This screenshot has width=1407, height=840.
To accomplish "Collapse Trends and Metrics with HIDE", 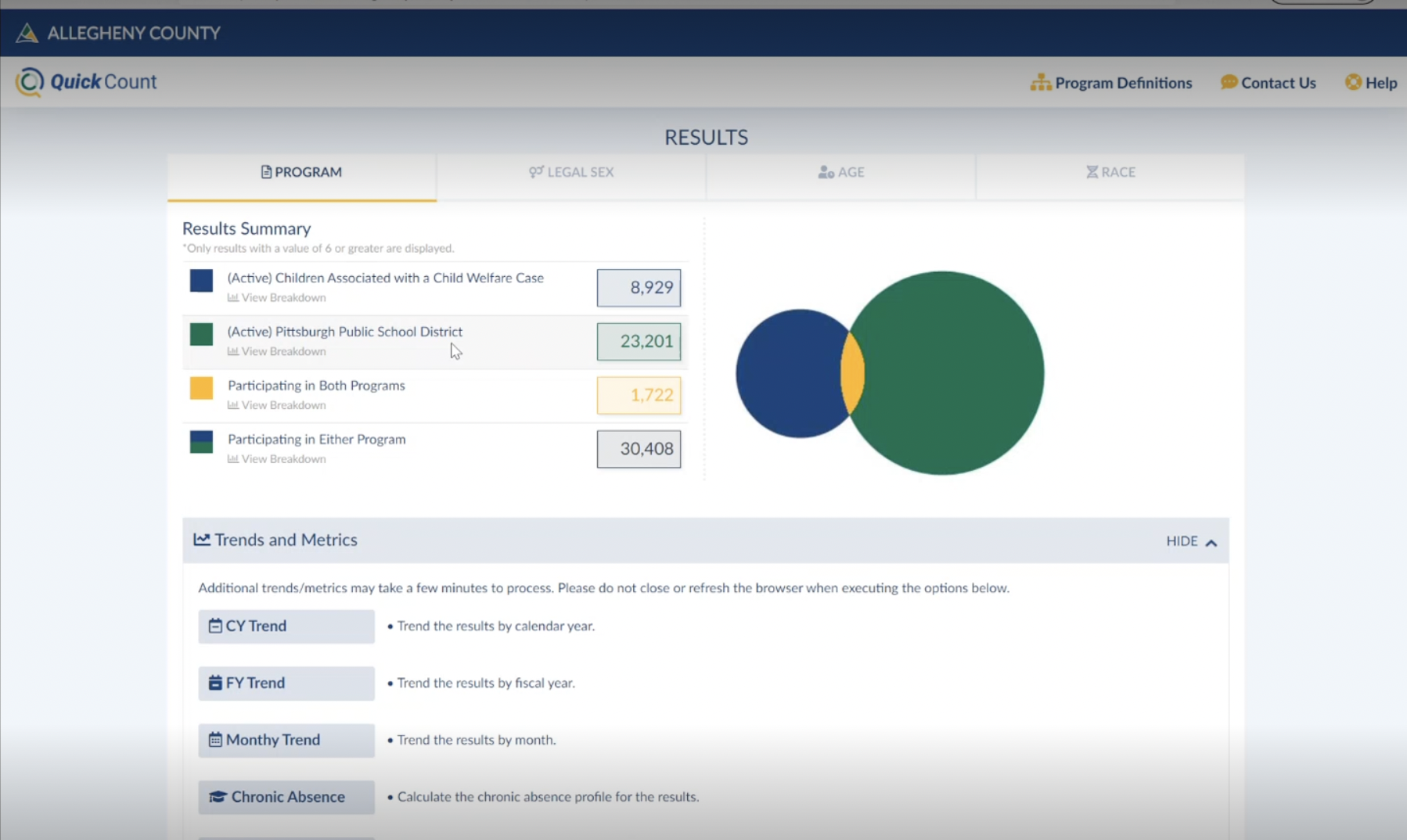I will [x=1191, y=541].
